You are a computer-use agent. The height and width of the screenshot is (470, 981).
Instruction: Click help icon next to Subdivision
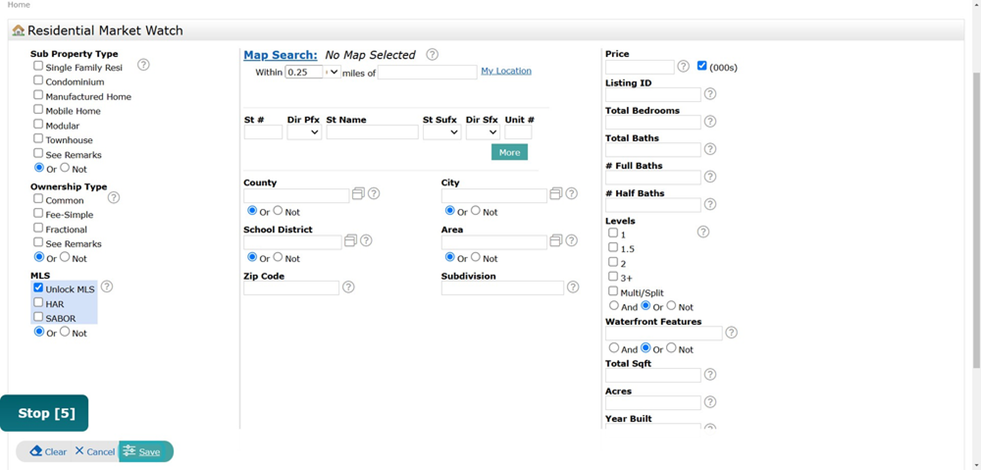coord(573,287)
